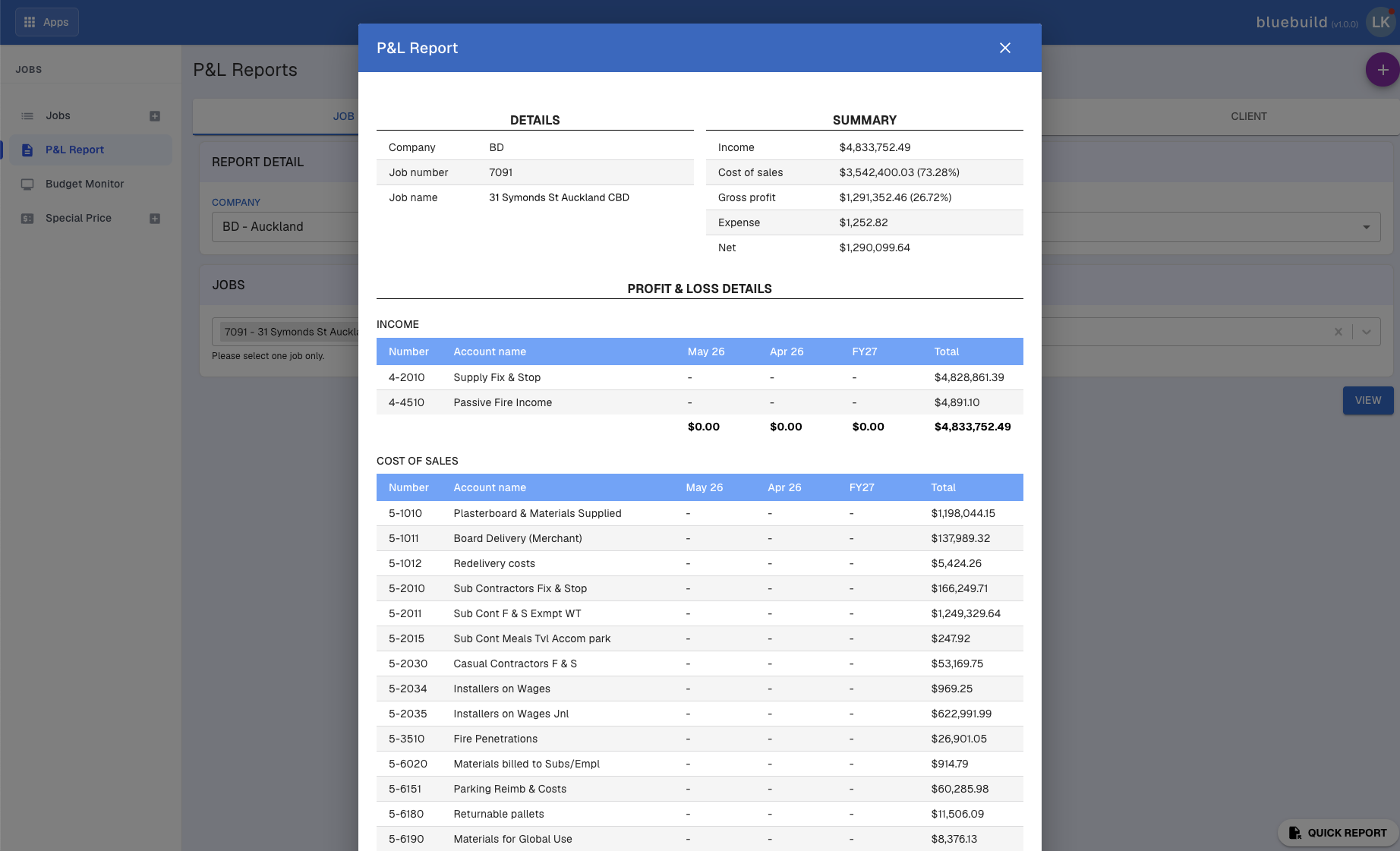Viewport: 1400px width, 851px height.
Task: Click the Supply Fix & Stop income row
Action: click(699, 377)
